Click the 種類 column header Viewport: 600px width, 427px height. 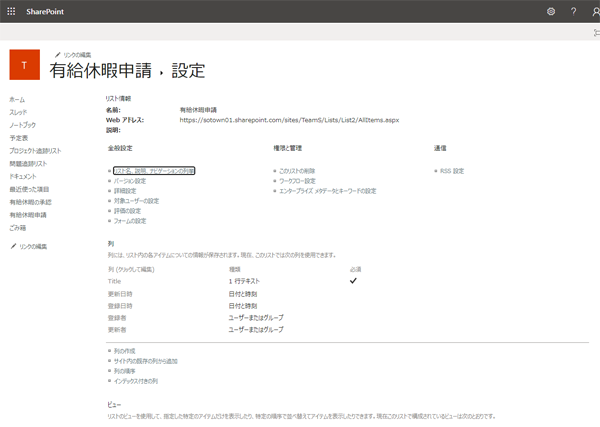point(235,269)
